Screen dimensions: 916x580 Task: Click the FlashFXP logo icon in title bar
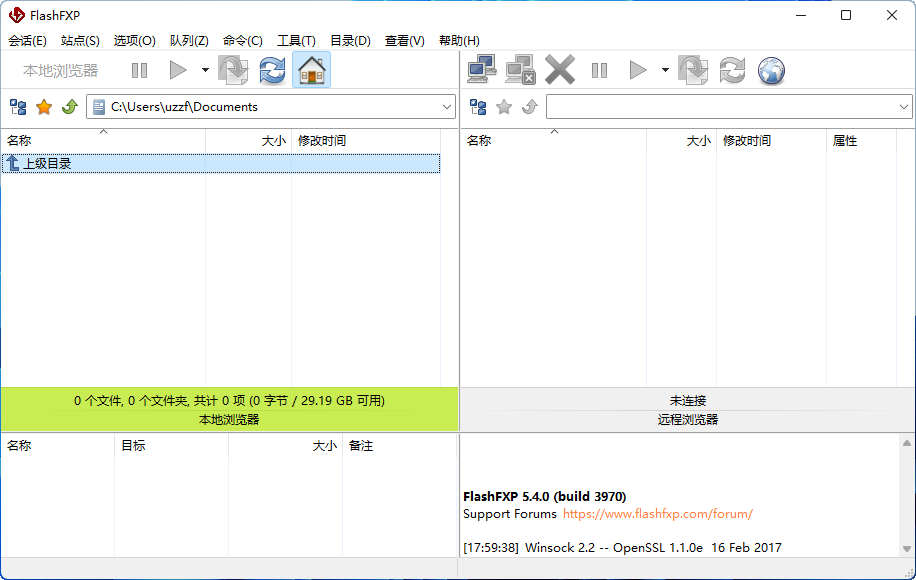(x=16, y=15)
